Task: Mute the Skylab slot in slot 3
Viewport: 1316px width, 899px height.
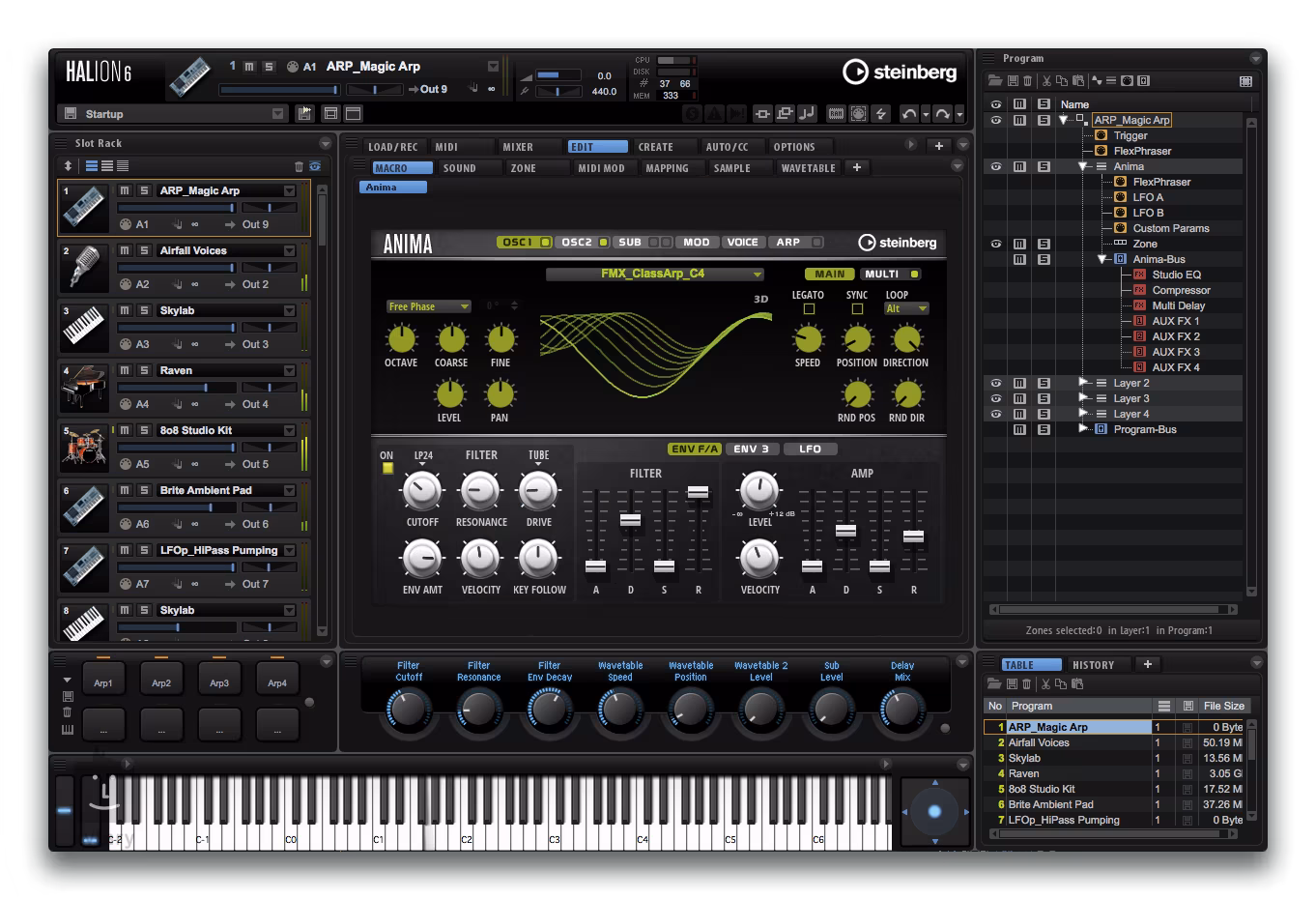Action: click(125, 310)
